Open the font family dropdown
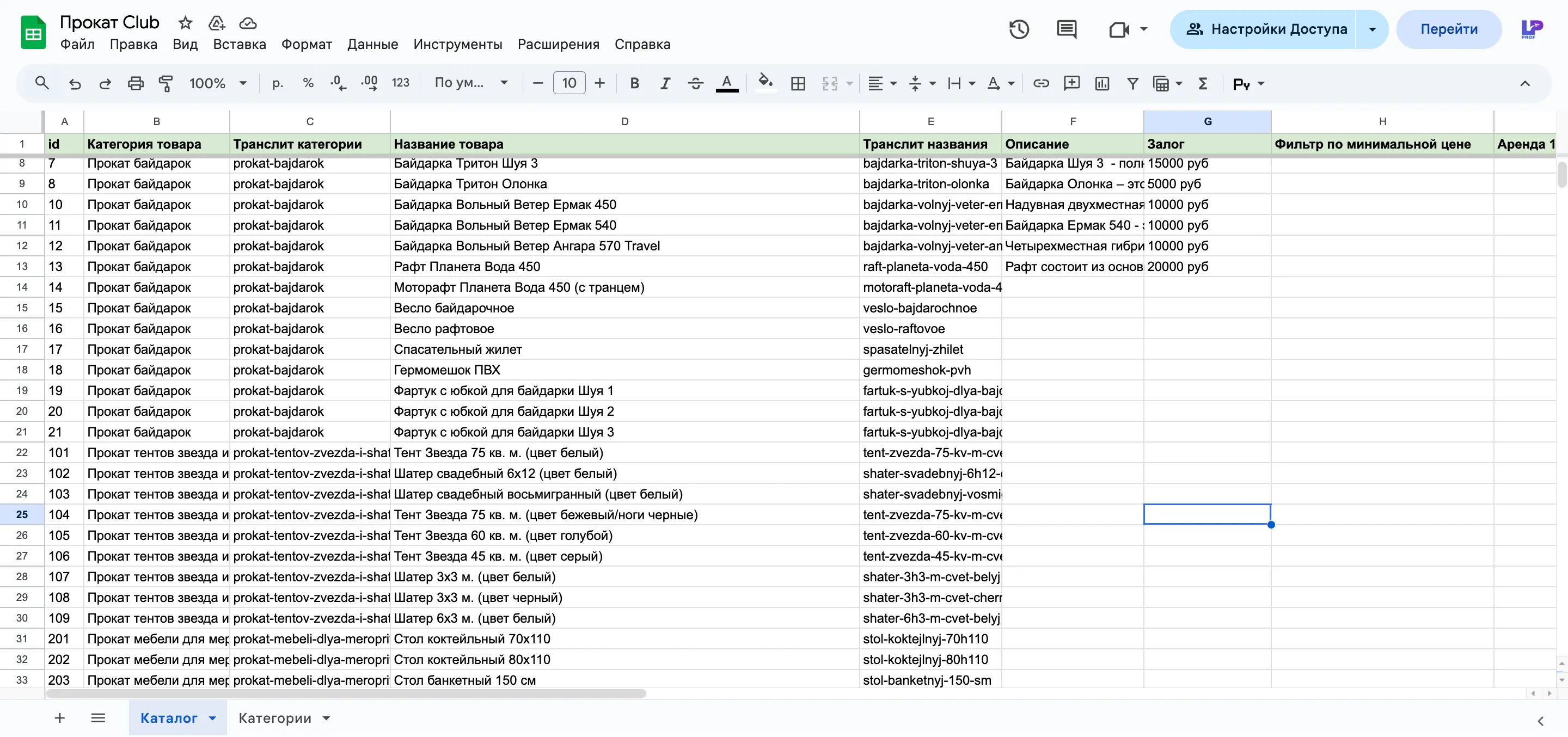Image resolution: width=1568 pixels, height=737 pixels. point(470,83)
